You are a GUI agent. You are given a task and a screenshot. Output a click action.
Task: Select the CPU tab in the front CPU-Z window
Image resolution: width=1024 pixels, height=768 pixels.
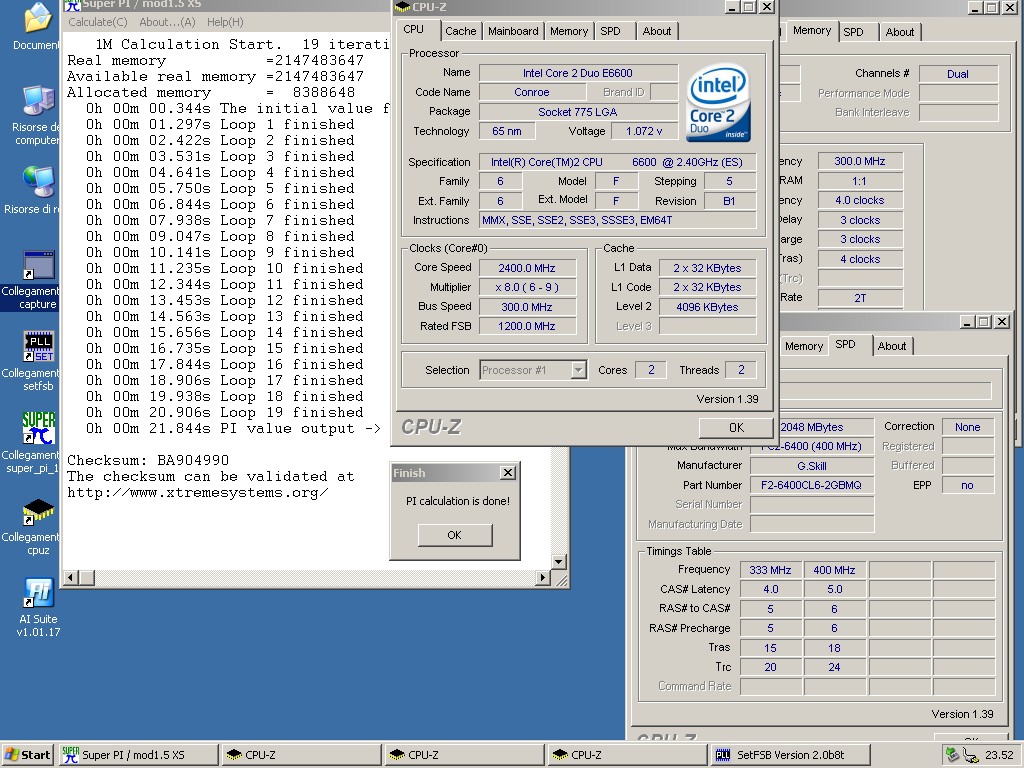coord(413,29)
